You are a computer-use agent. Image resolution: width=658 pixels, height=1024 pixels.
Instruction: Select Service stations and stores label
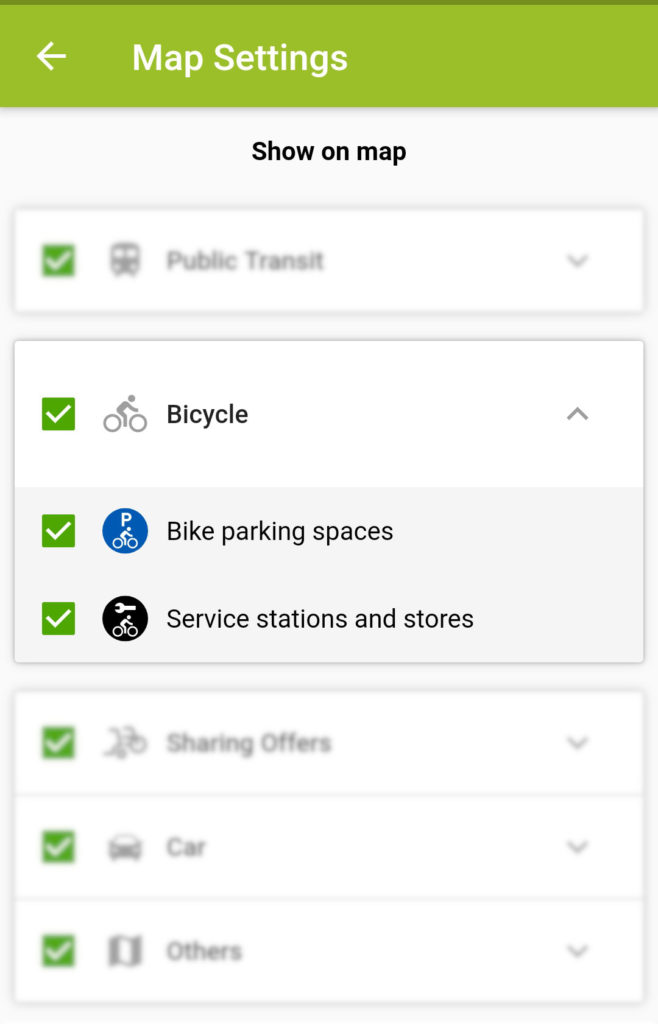click(320, 619)
